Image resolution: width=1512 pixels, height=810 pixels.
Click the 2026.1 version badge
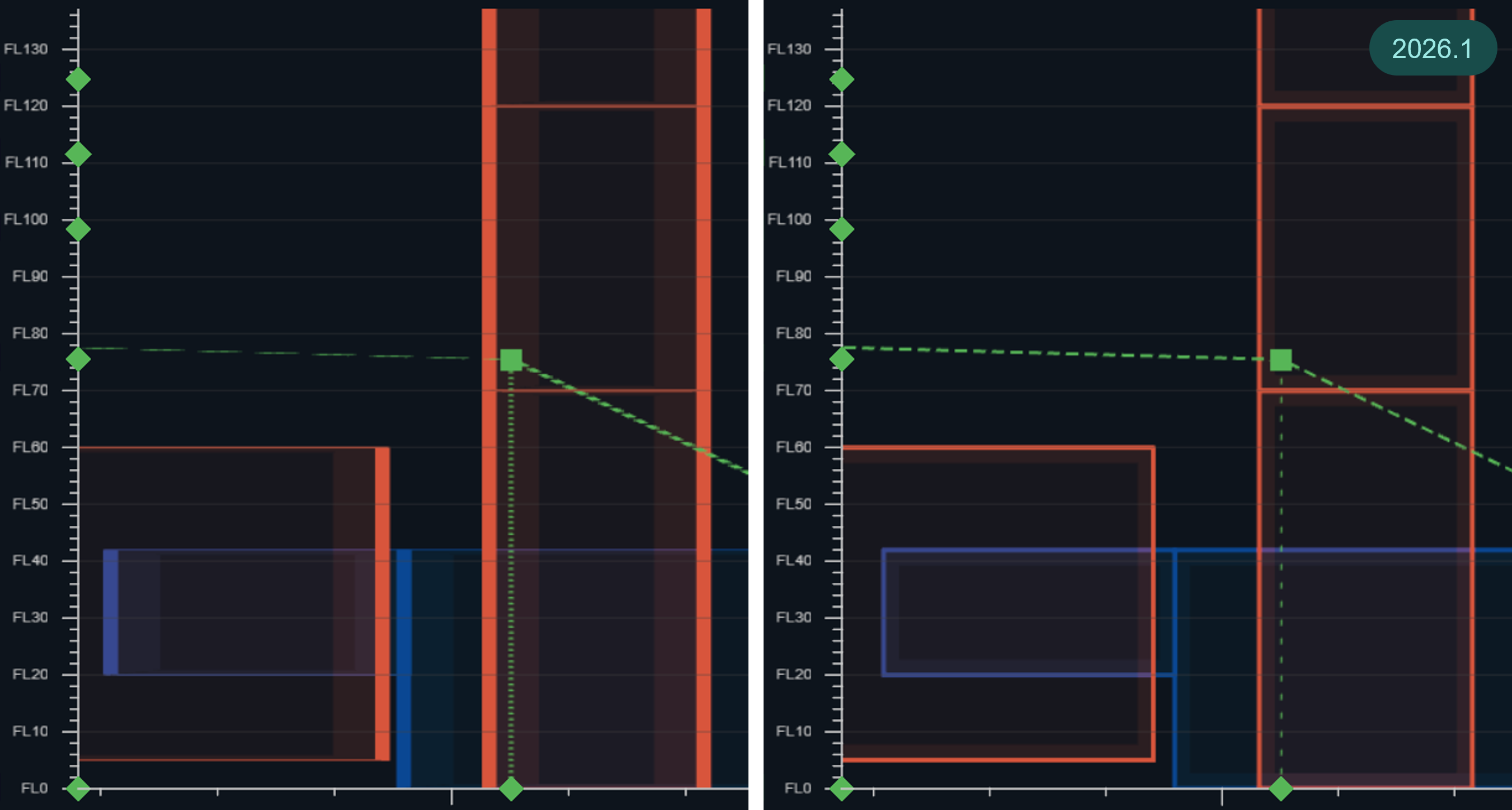pos(1433,48)
